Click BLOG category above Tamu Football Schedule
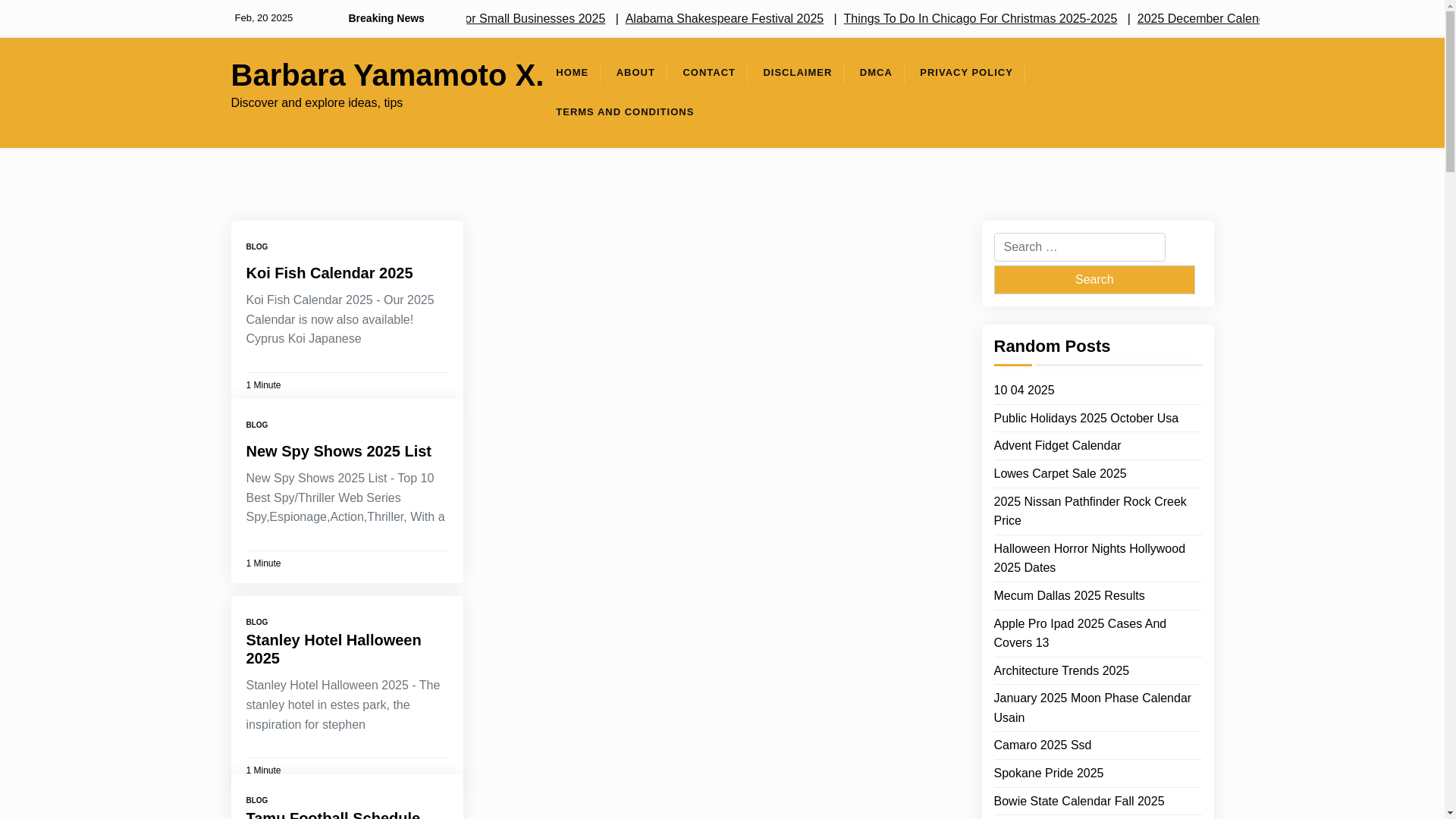The image size is (1456, 819). tap(257, 801)
